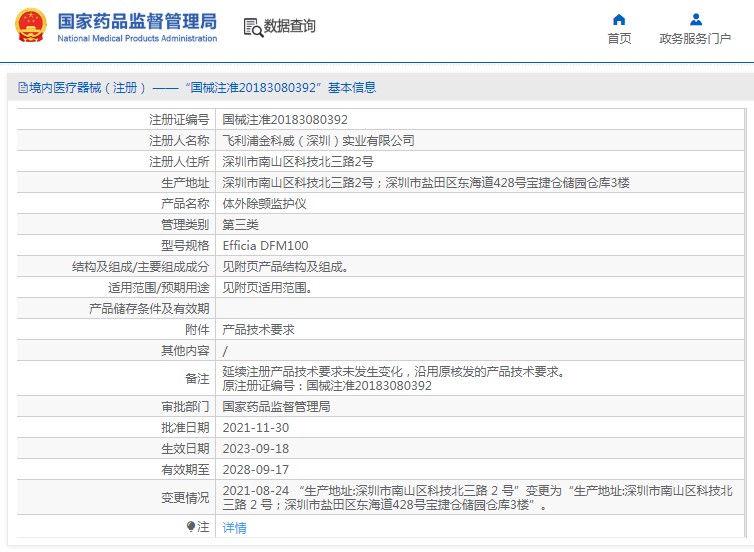
Task: Click the 批准日期 row label
Action: pos(185,427)
